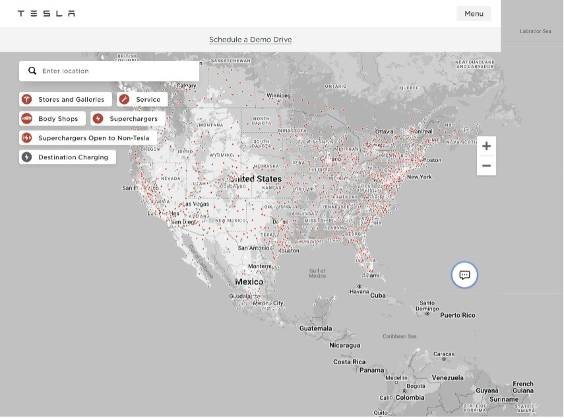Click the Colombia map label
This screenshot has height=418, width=564.
pos(410,398)
